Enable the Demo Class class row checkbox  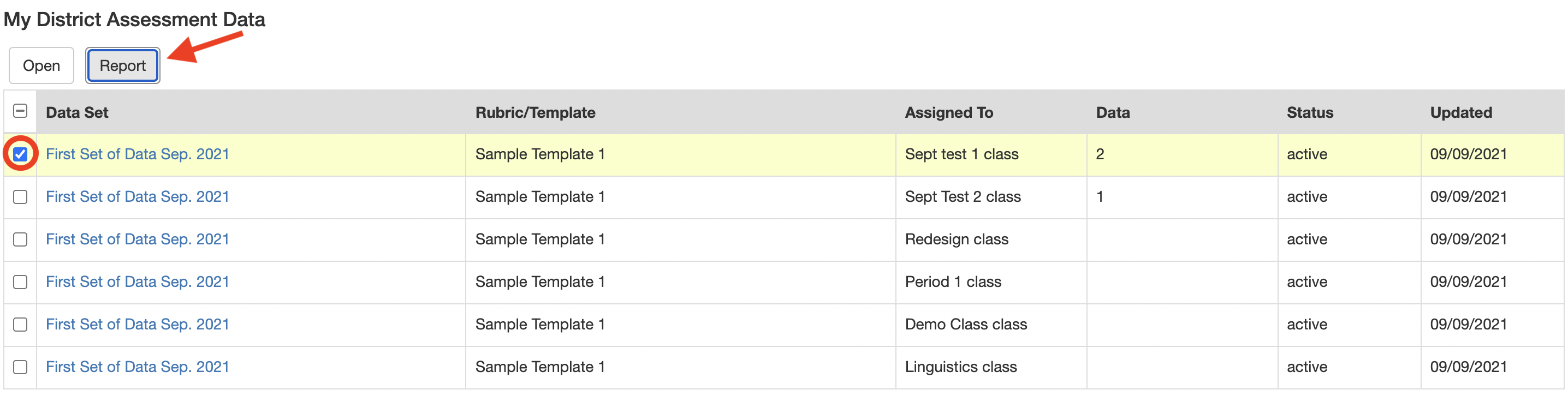pos(20,325)
